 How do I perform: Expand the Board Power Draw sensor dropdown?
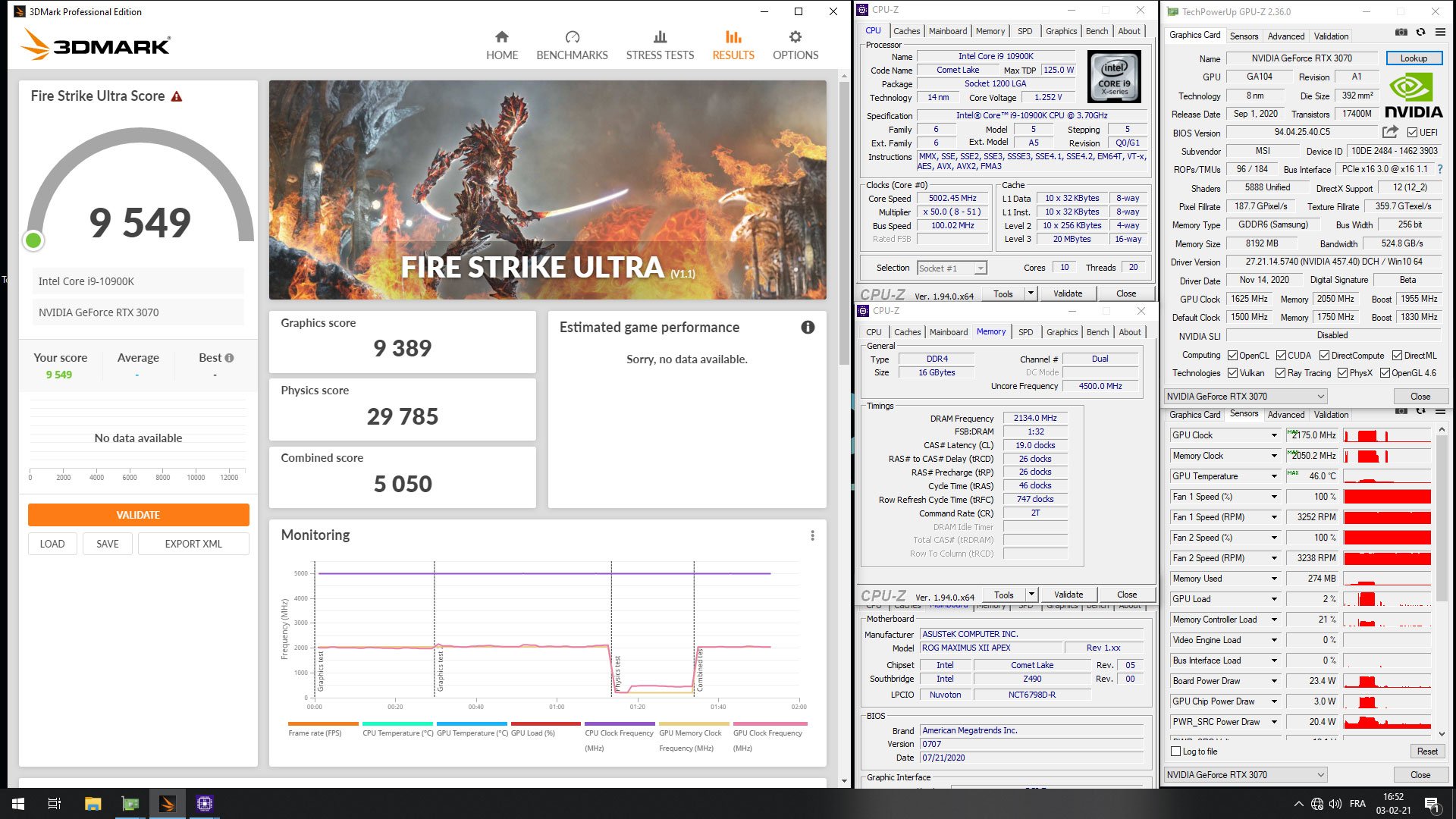coord(1274,681)
